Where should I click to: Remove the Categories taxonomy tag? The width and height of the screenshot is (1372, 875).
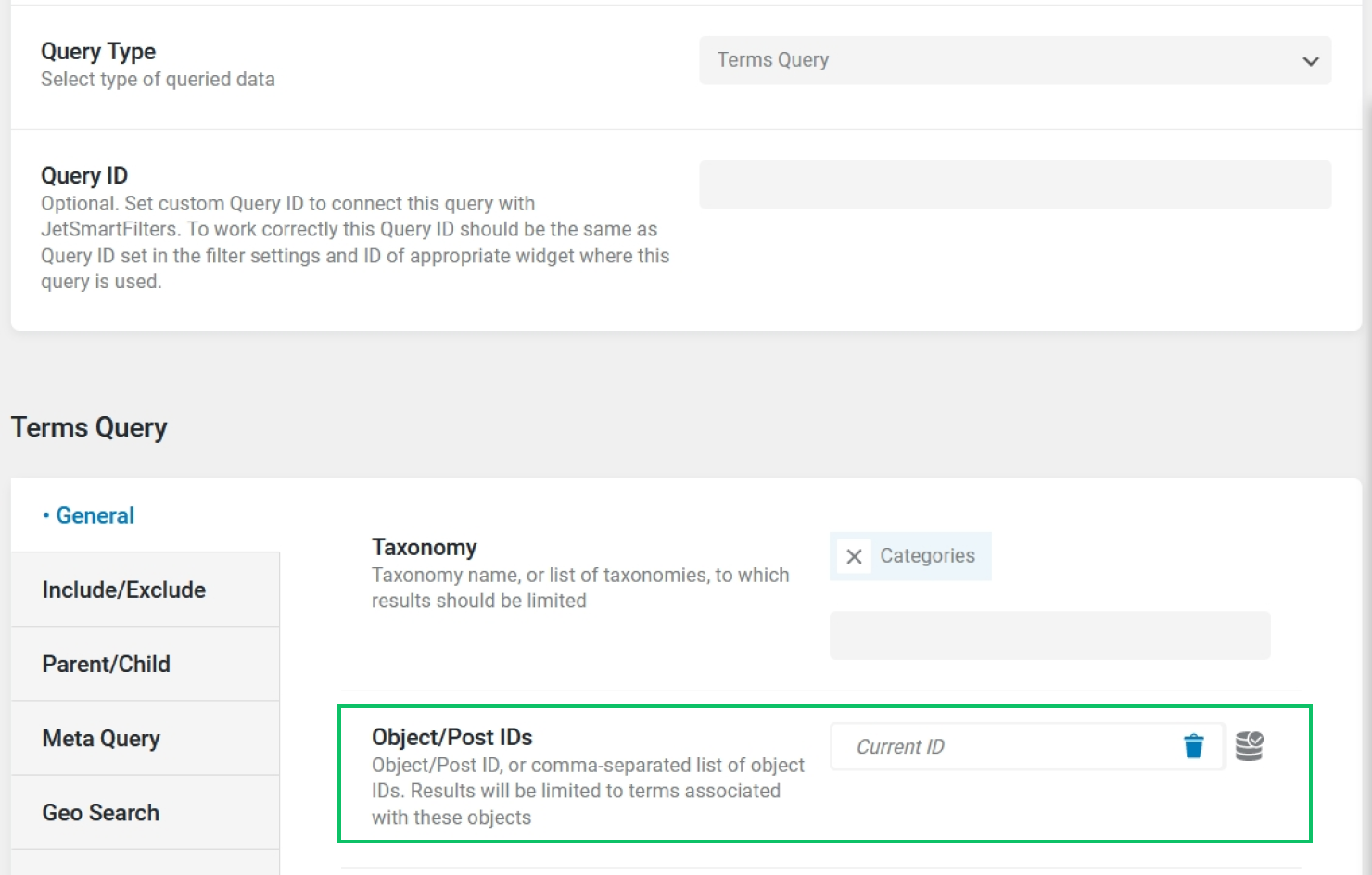pos(854,556)
